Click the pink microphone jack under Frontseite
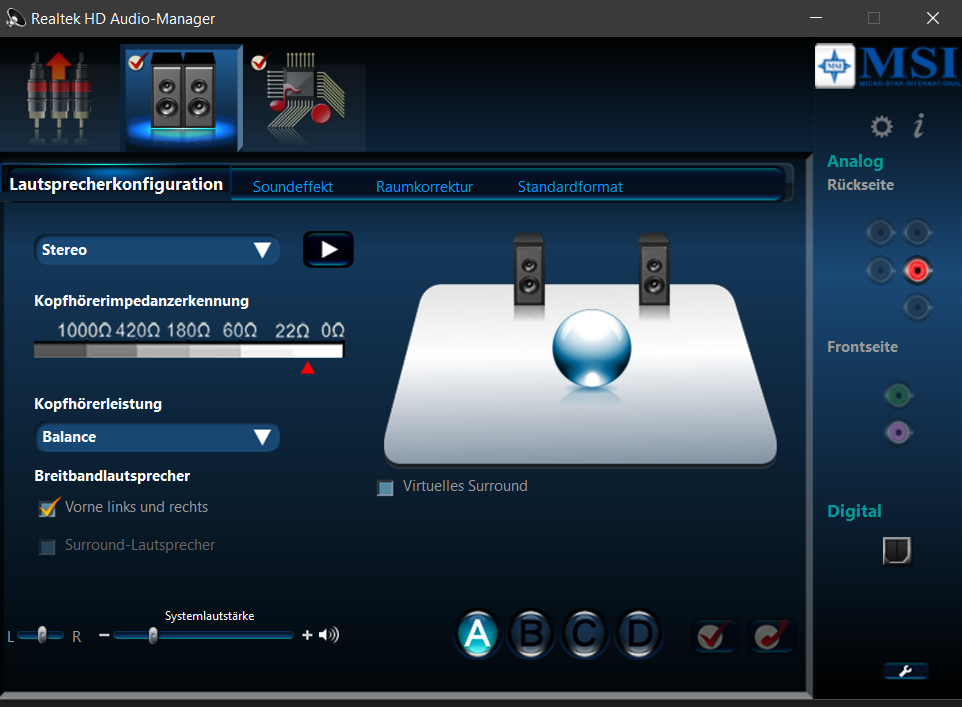 click(x=897, y=432)
